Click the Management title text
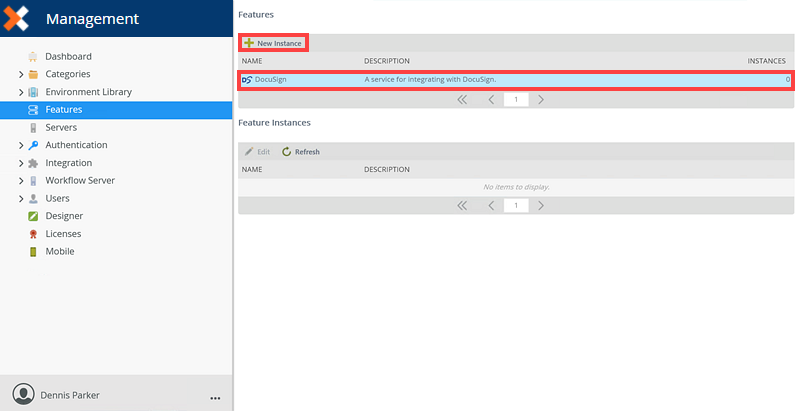This screenshot has width=800, height=411. (92, 19)
